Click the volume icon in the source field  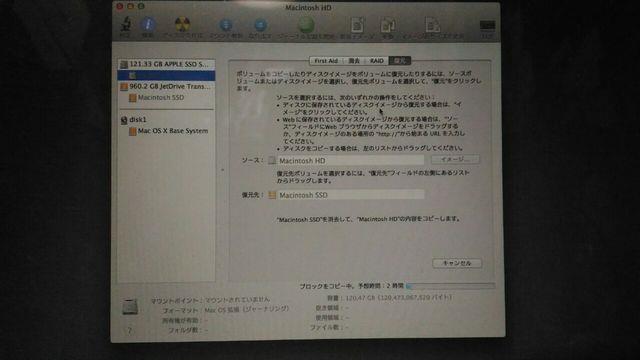[272, 160]
